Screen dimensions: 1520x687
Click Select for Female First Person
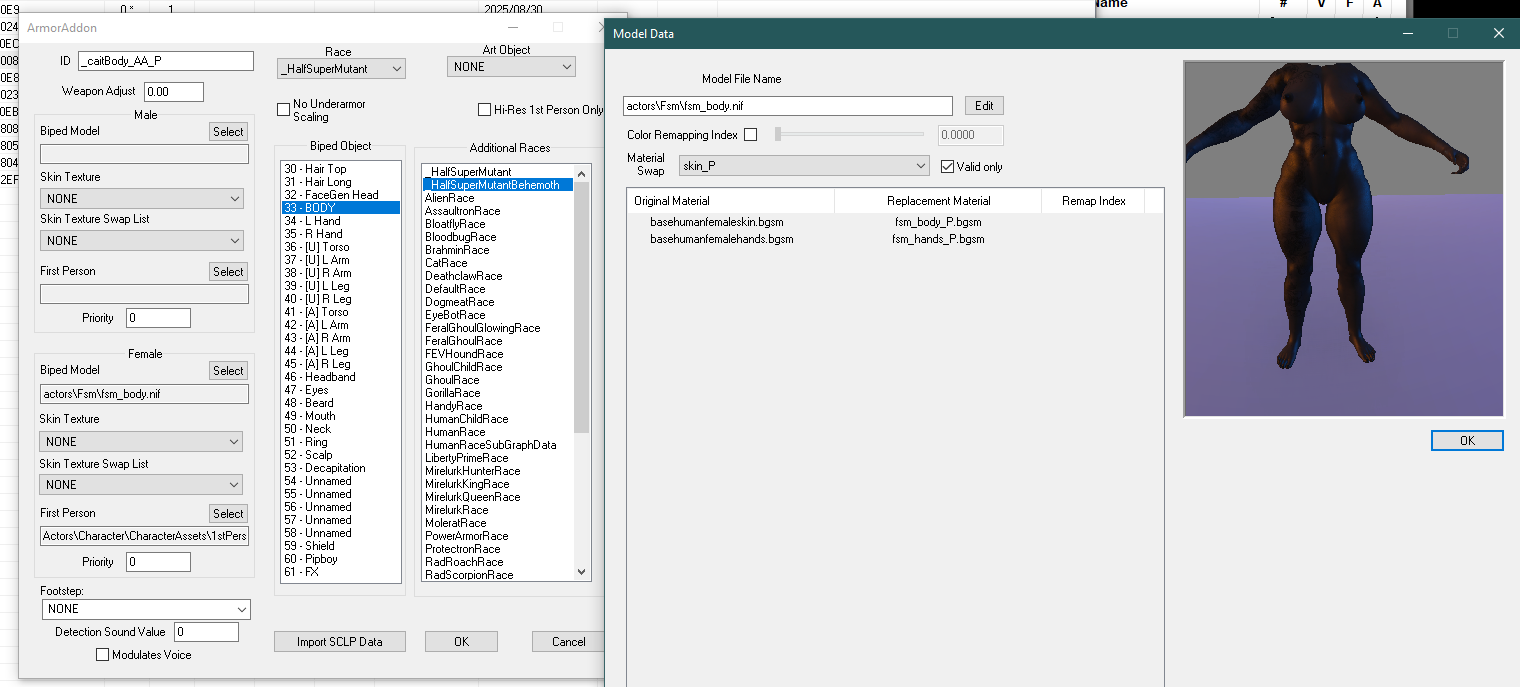pos(228,514)
